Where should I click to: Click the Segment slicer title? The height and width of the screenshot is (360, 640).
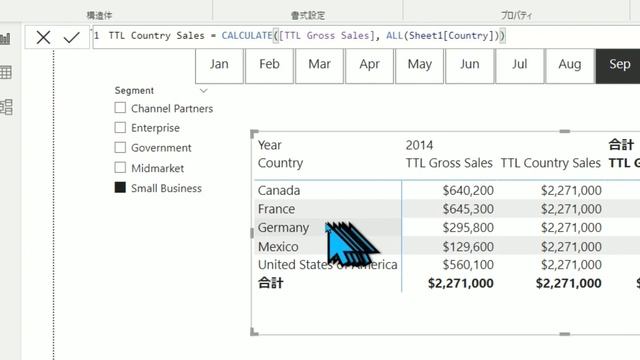(134, 91)
